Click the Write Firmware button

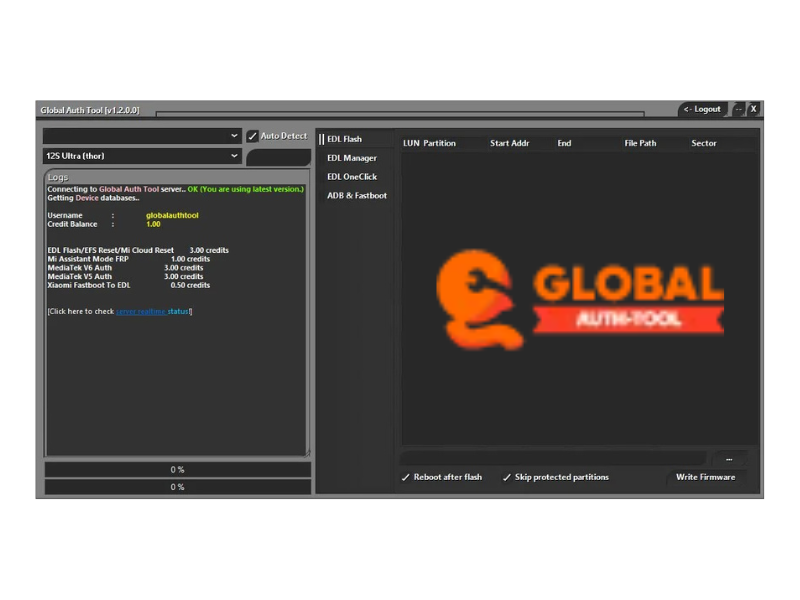point(706,477)
